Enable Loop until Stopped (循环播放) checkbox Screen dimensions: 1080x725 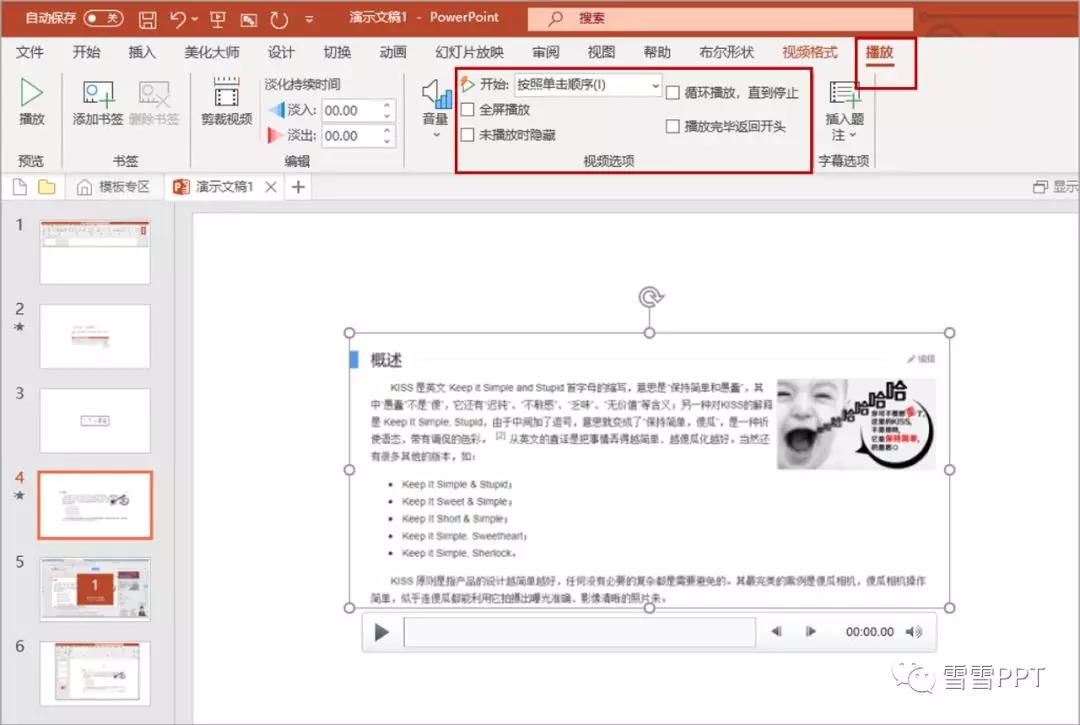coord(673,93)
